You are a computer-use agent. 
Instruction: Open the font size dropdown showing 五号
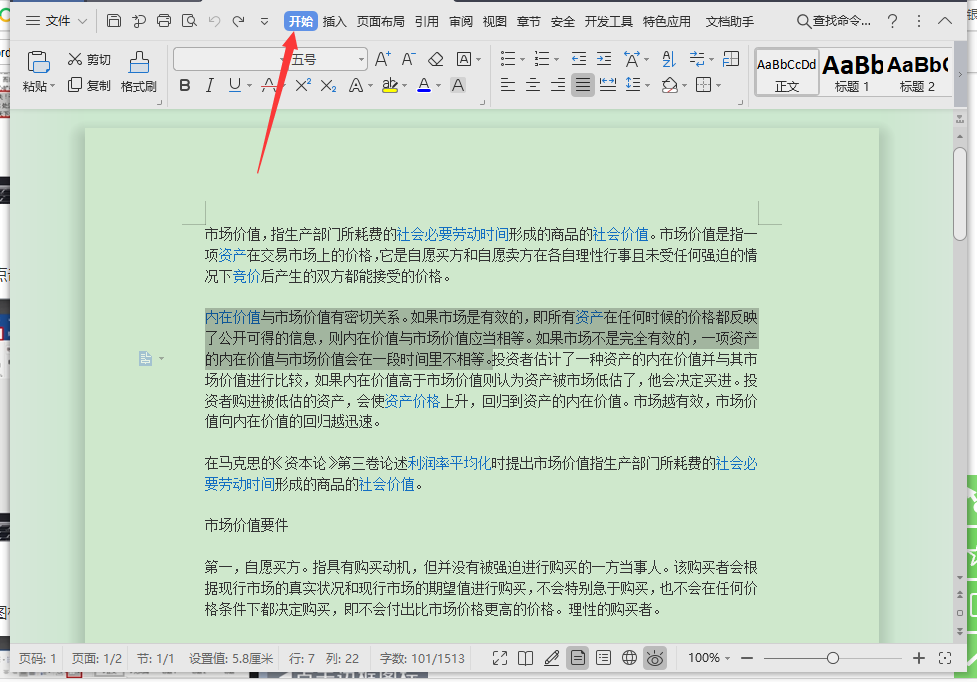pyautogui.click(x=361, y=60)
